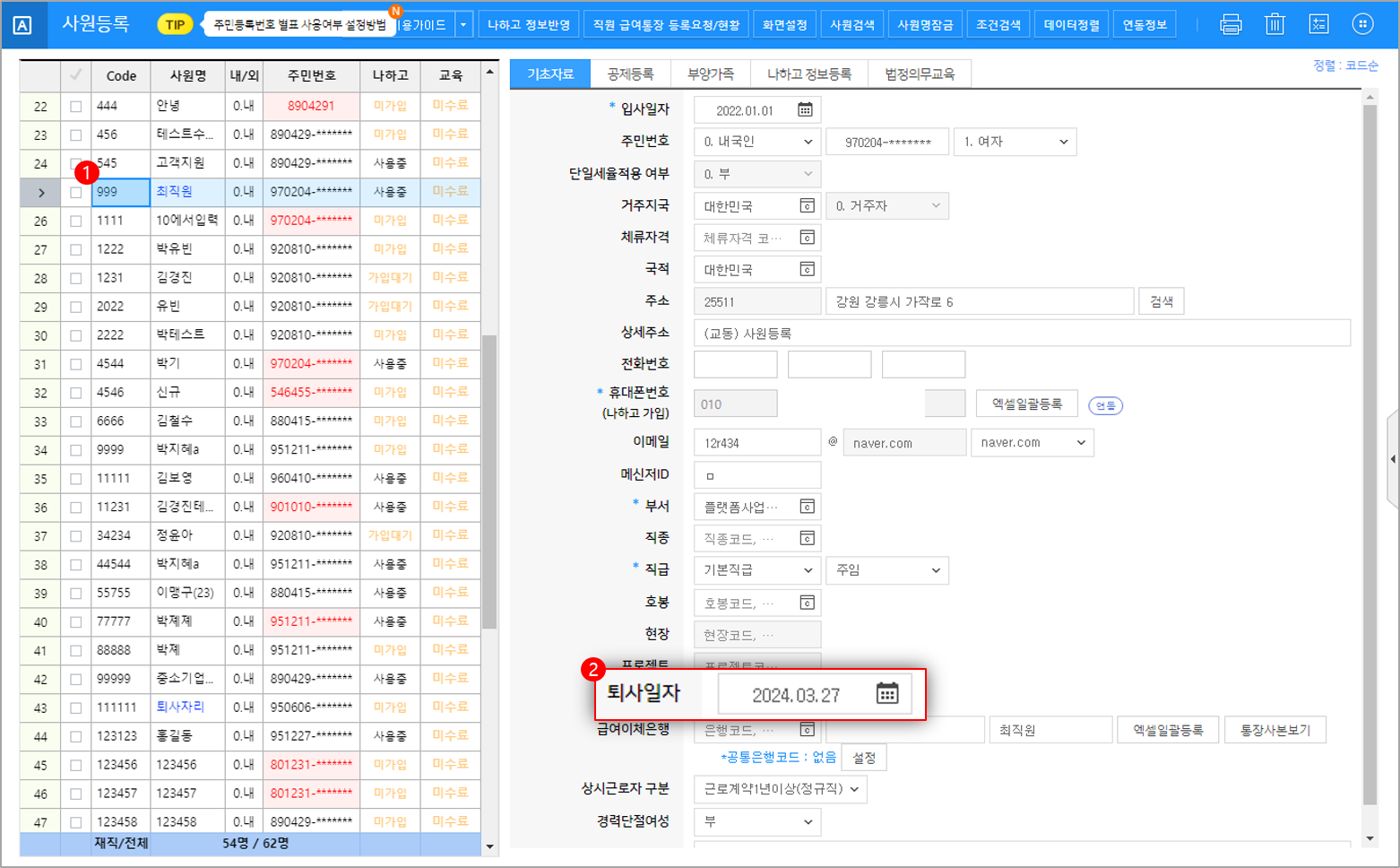Select the checkbox for 123123 홍길동
1400x868 pixels.
point(75,736)
